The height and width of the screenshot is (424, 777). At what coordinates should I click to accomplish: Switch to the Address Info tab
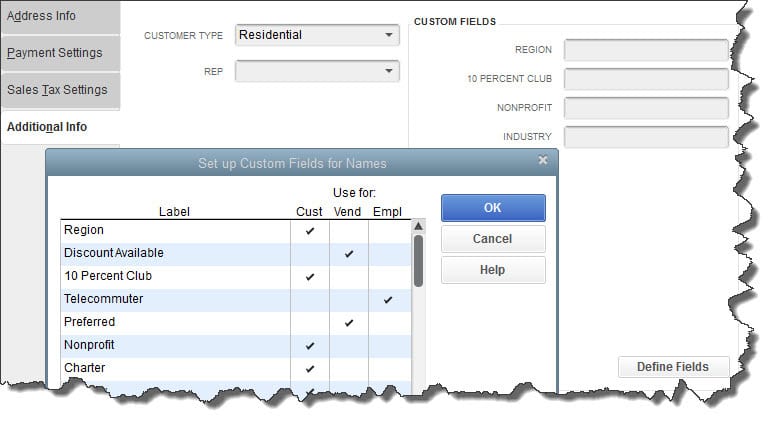coord(60,16)
